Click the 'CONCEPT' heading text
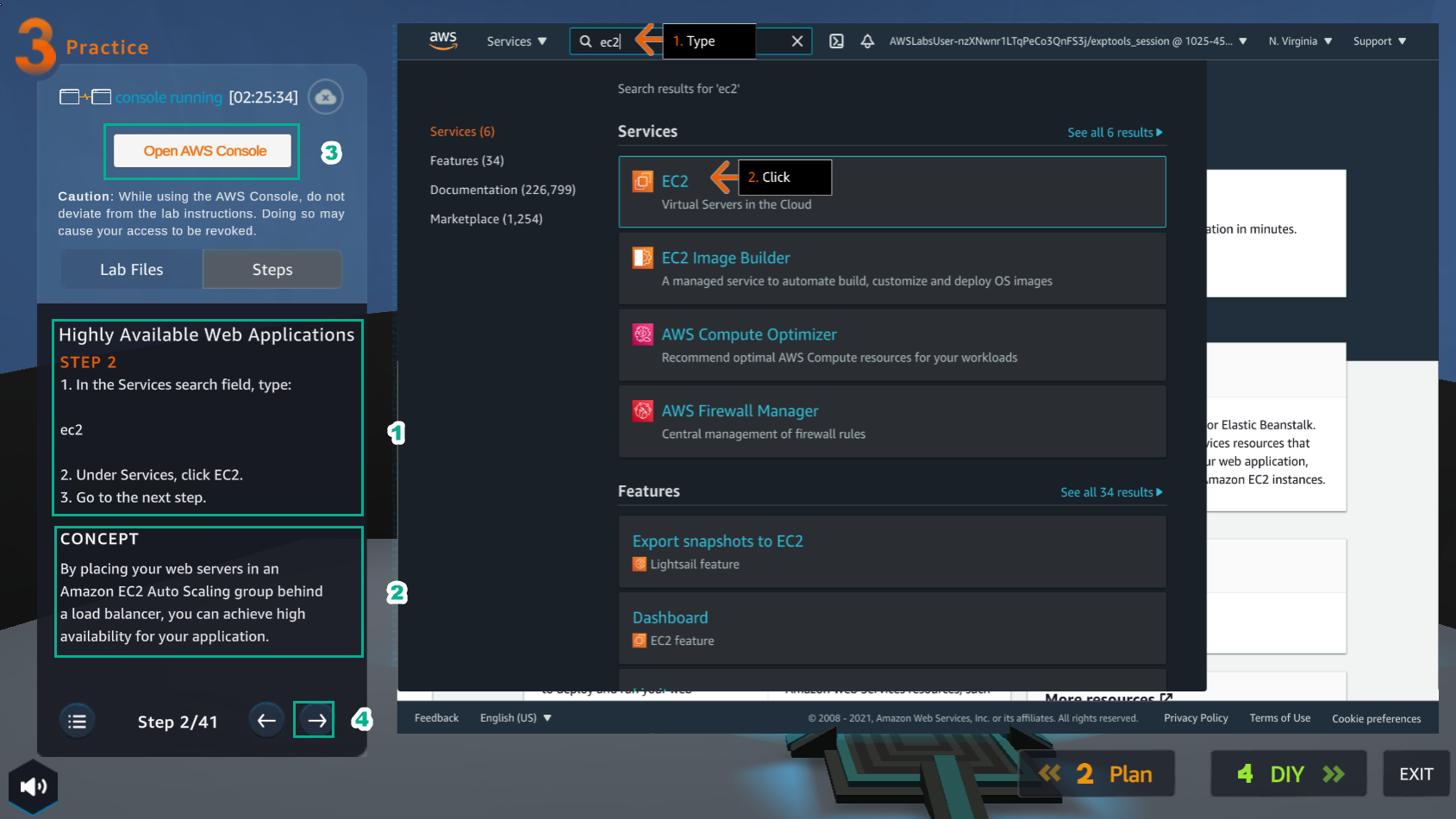The image size is (1456, 819). point(99,539)
